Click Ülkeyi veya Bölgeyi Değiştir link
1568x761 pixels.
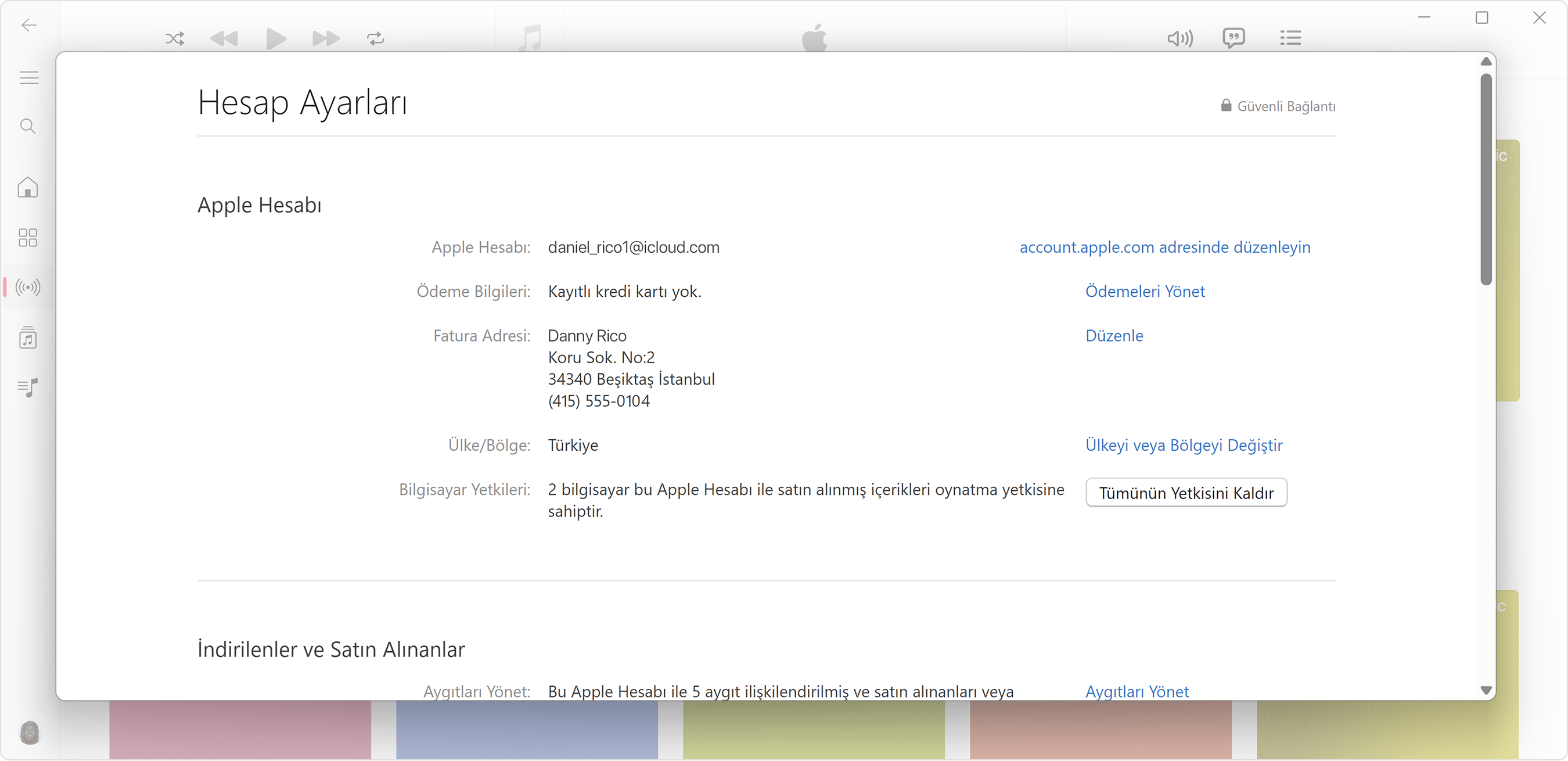[1184, 446]
